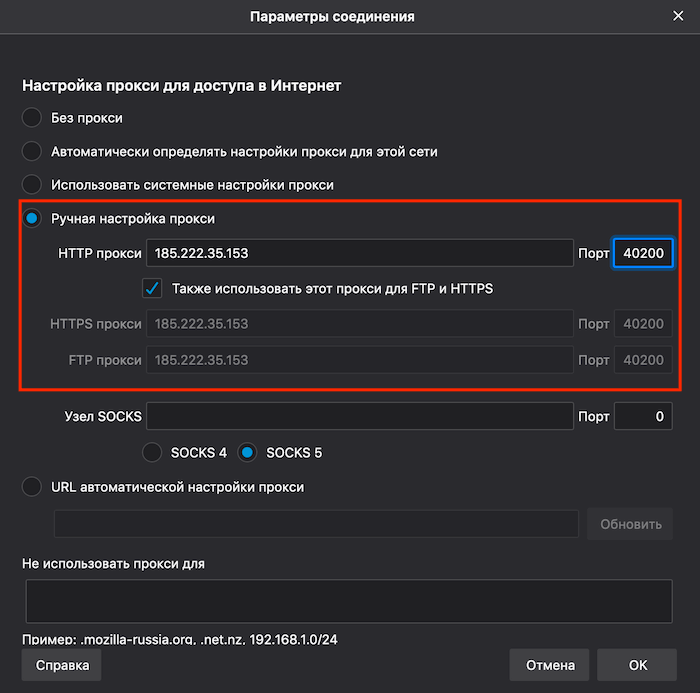Open help with the Справка button
700x693 pixels.
62,665
